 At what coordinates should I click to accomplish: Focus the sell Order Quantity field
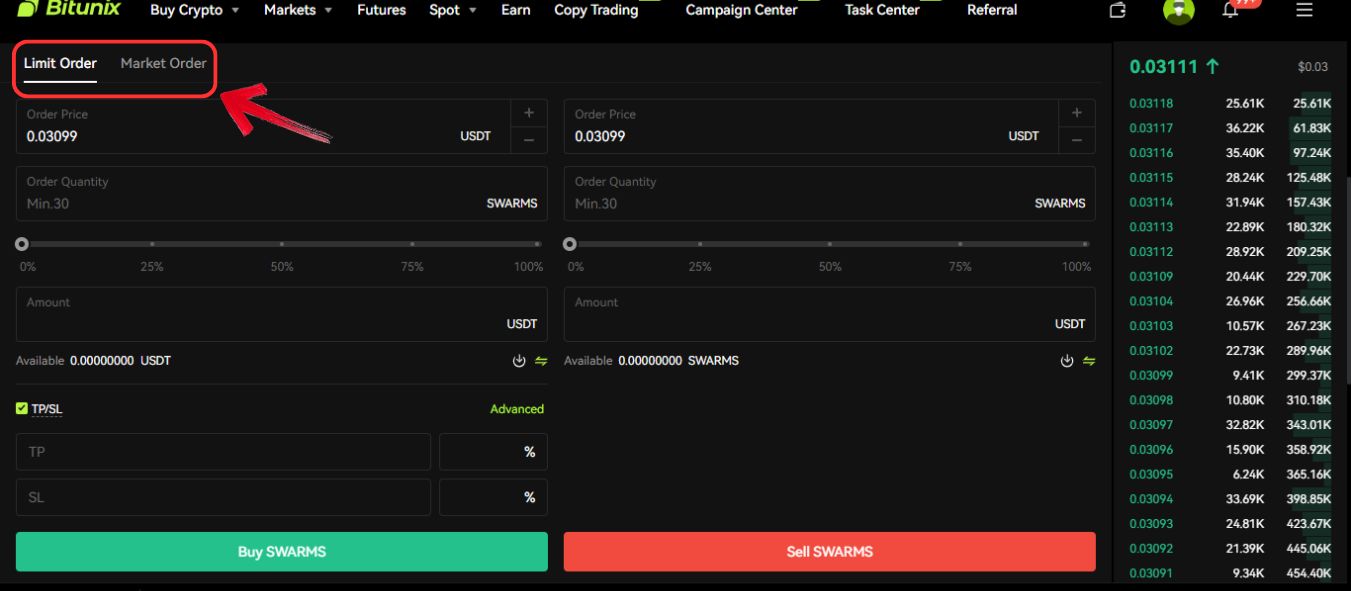coord(830,194)
